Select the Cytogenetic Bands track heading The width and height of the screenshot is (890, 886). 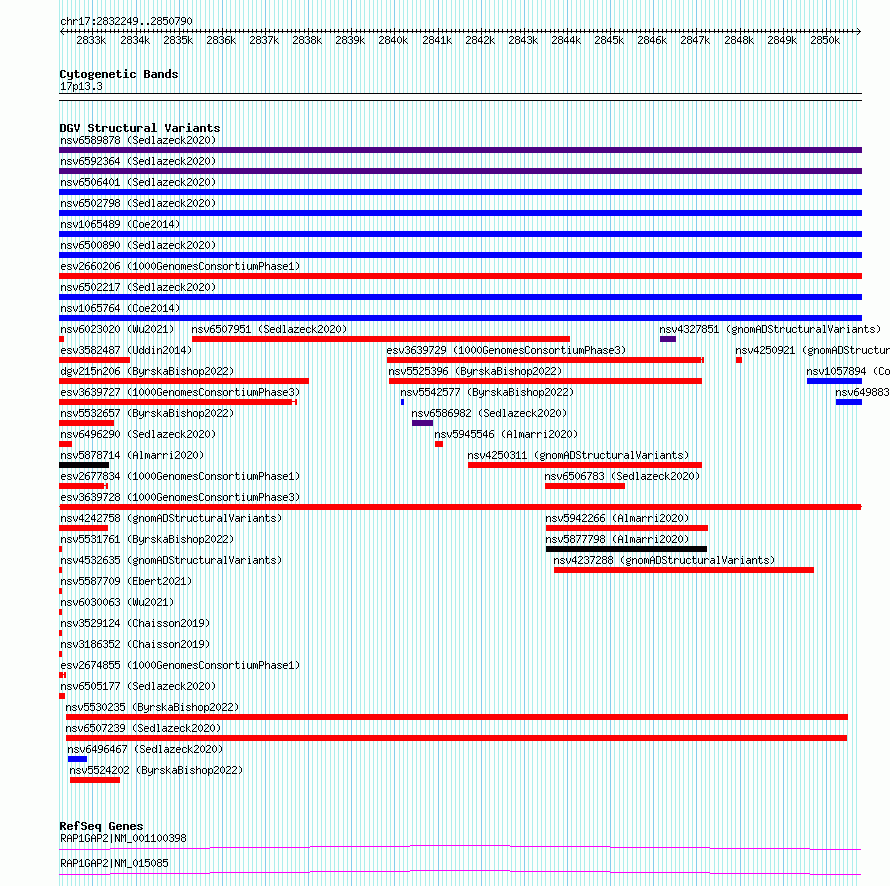tap(119, 74)
